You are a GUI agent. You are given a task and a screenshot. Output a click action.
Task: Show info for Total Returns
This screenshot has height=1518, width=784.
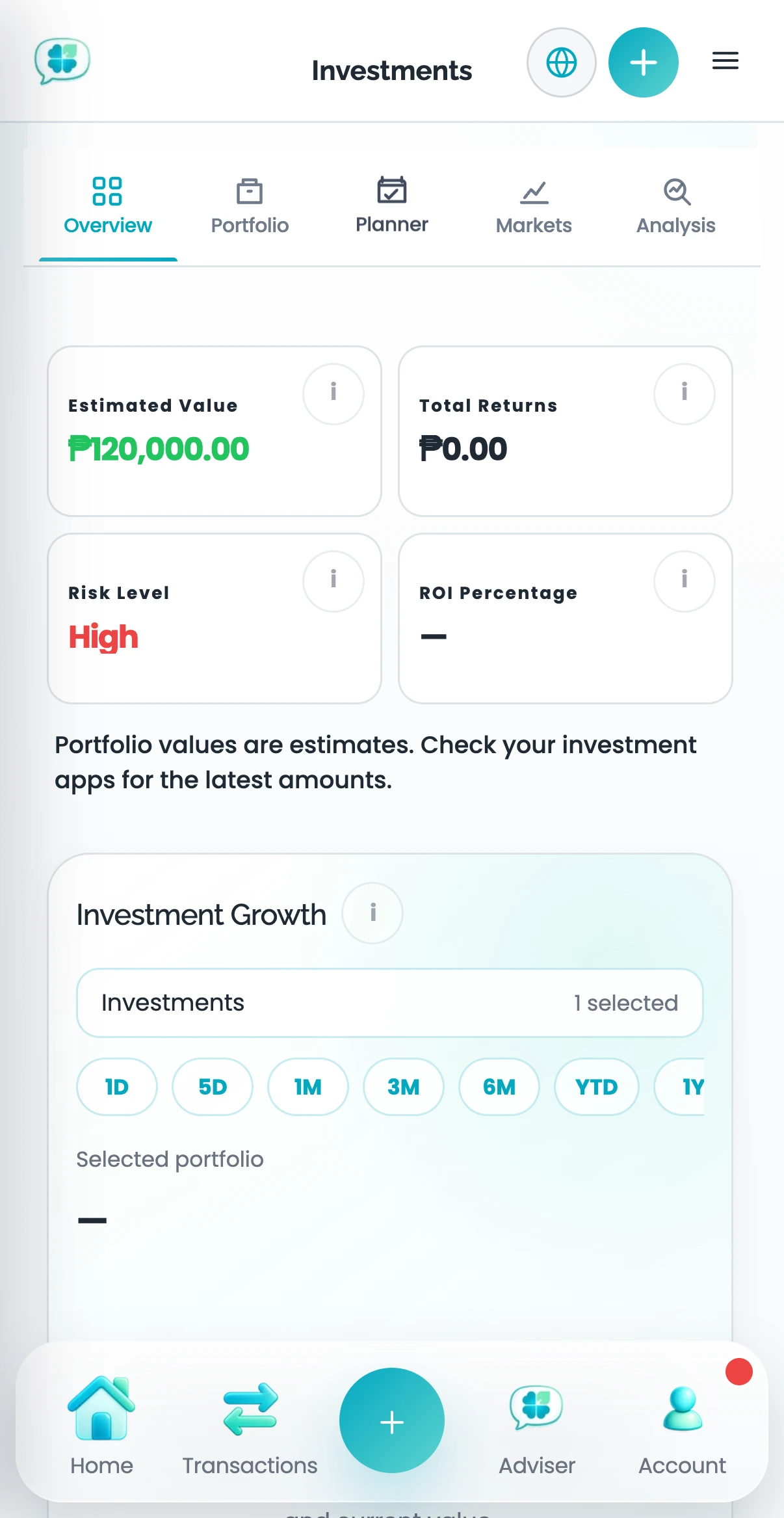[685, 394]
